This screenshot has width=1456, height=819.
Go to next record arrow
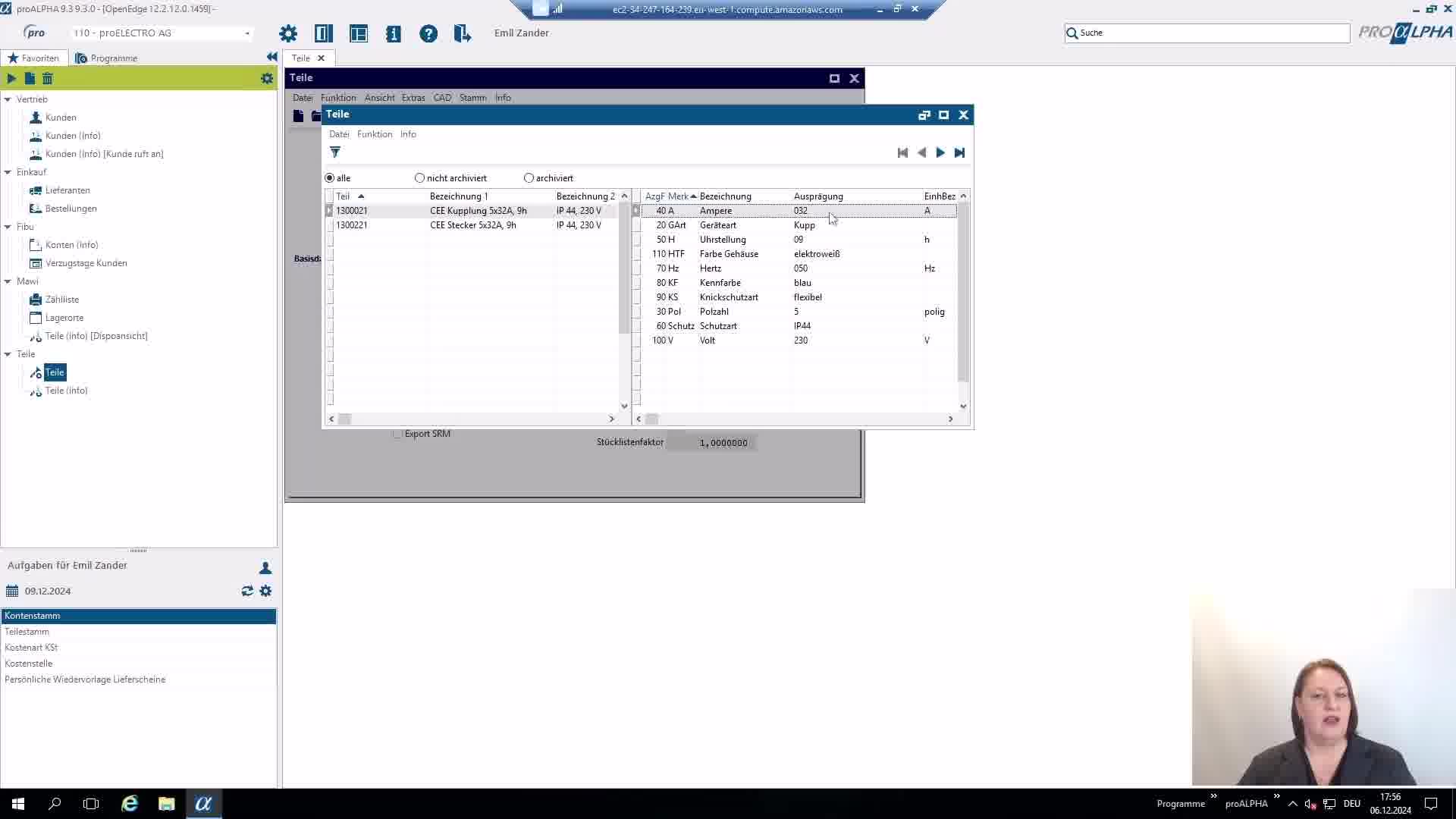pyautogui.click(x=940, y=152)
